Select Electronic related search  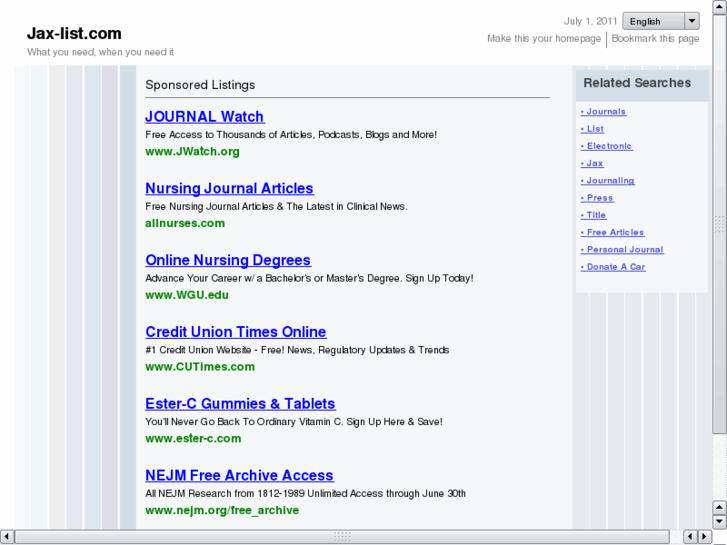(x=606, y=146)
